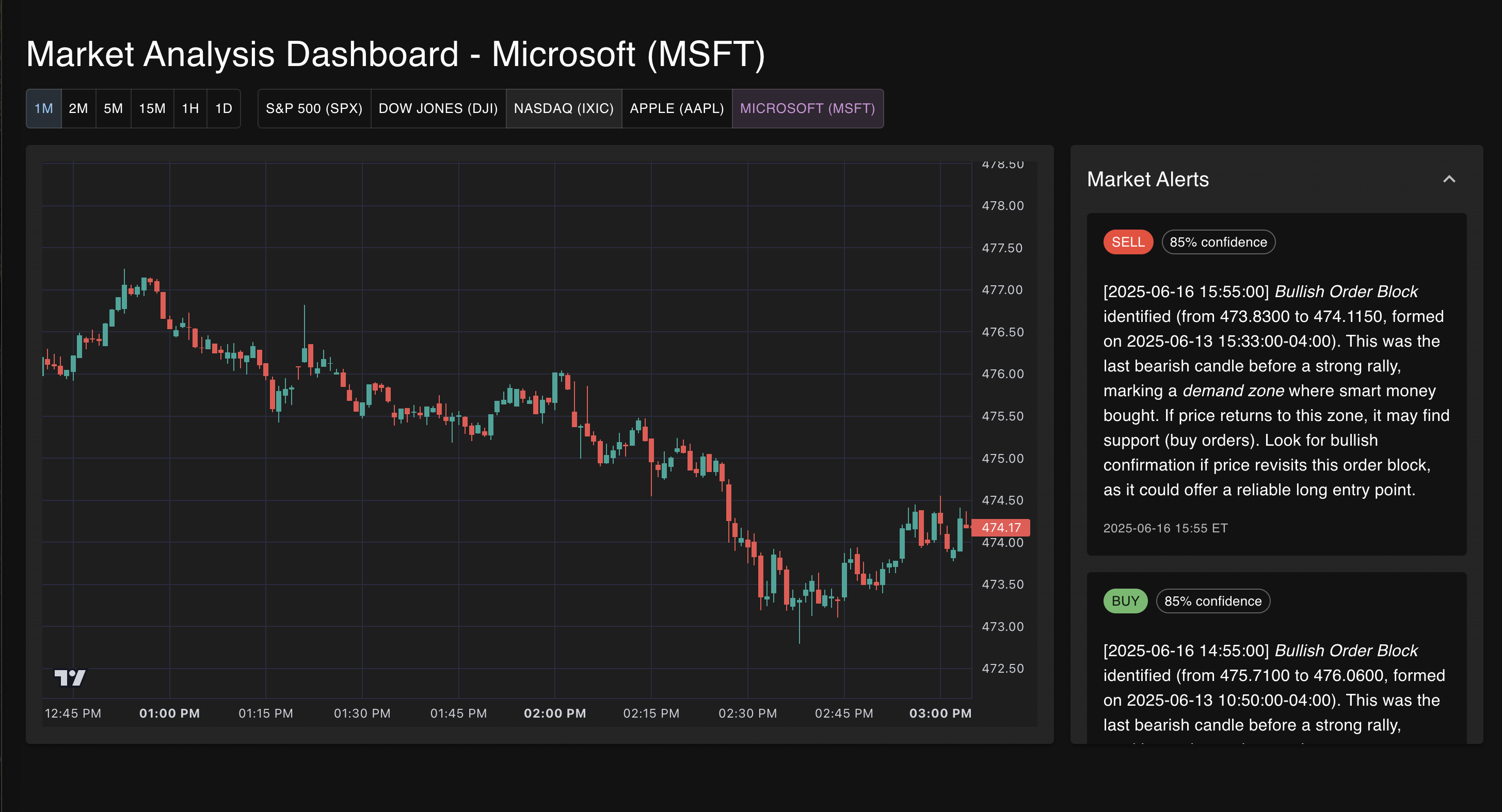Switch to the 2M timeframe

[x=78, y=108]
